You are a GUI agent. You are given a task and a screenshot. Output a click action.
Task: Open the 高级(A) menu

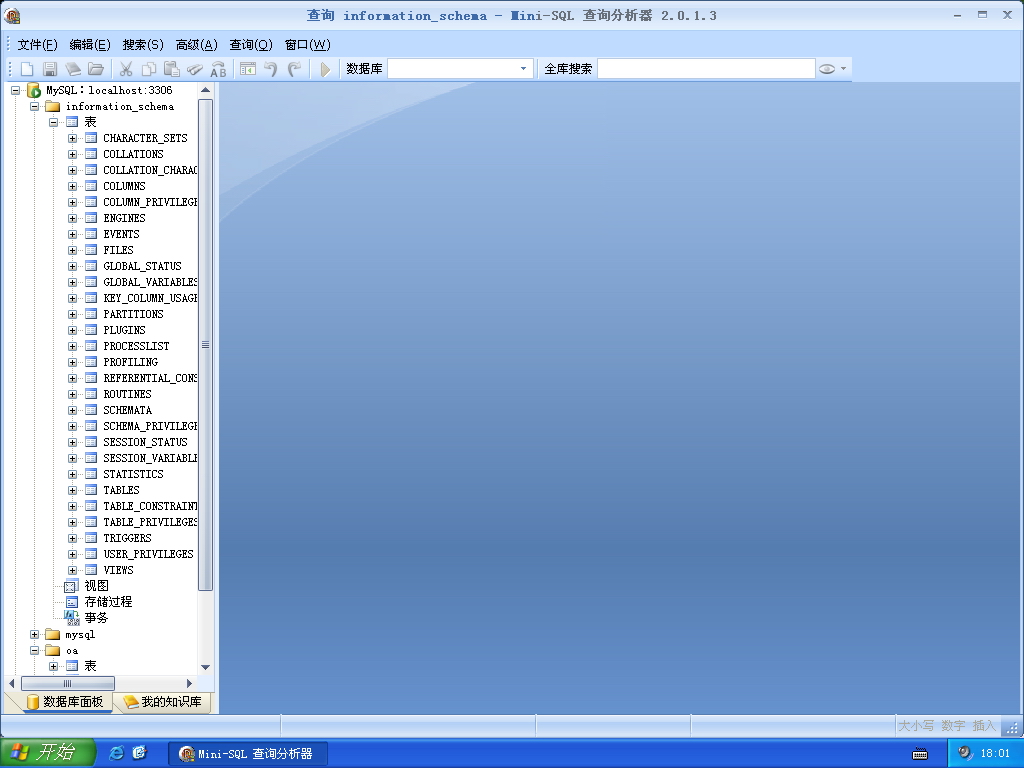(197, 44)
